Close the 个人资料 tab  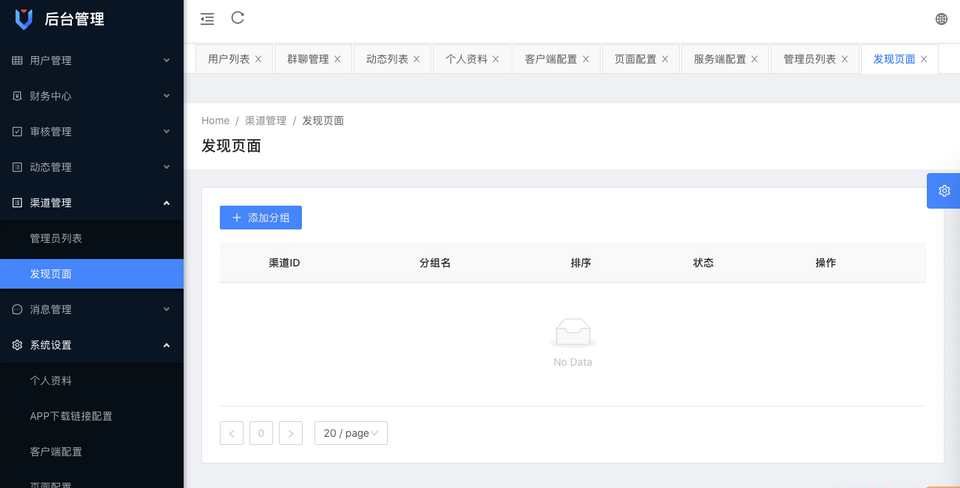click(x=495, y=59)
